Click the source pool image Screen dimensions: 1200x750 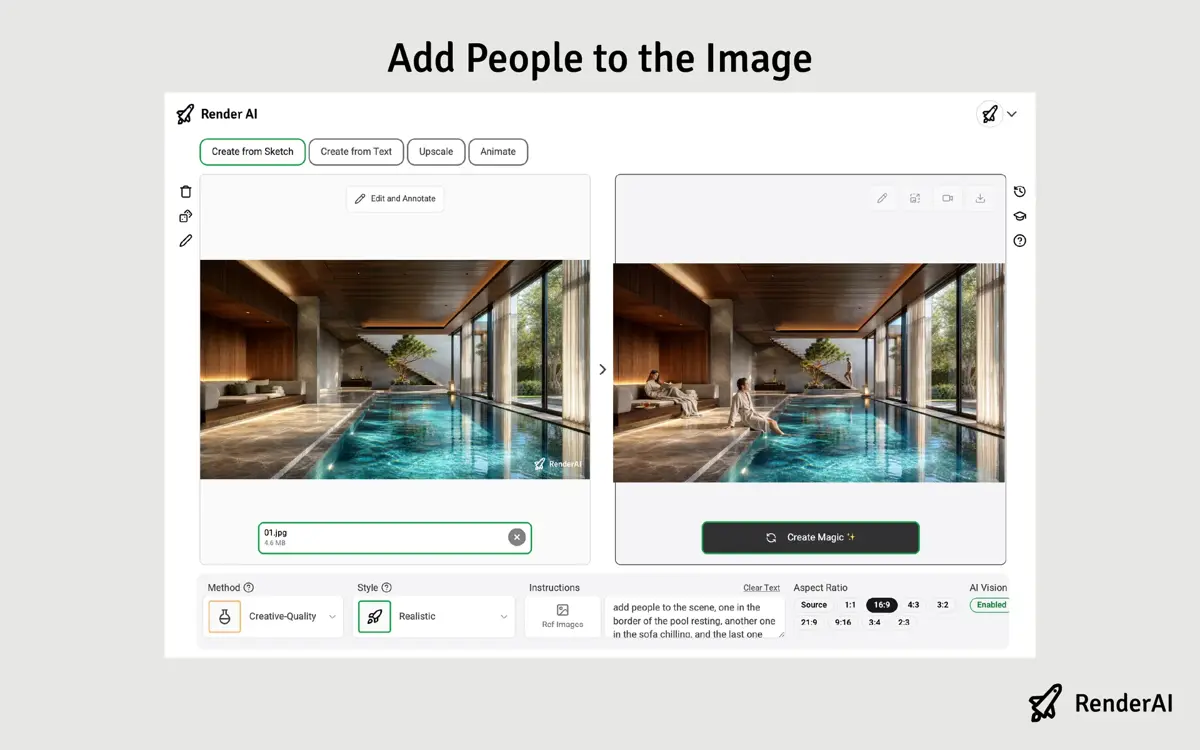click(395, 369)
